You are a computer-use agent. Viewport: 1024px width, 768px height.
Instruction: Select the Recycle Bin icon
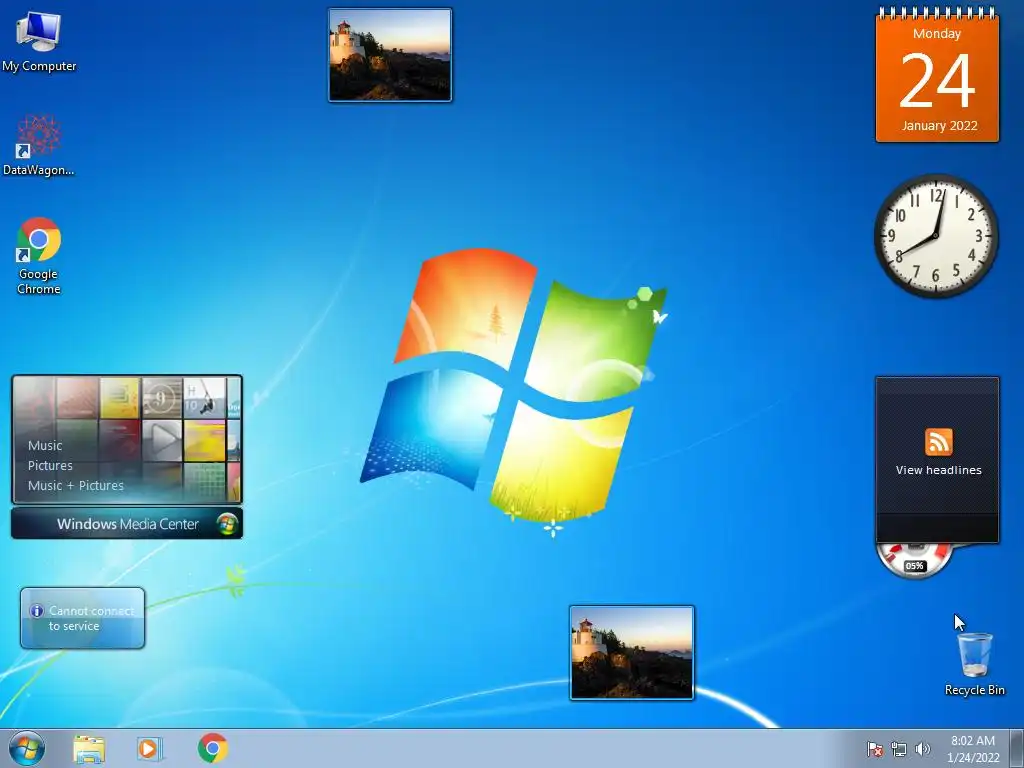coord(974,663)
